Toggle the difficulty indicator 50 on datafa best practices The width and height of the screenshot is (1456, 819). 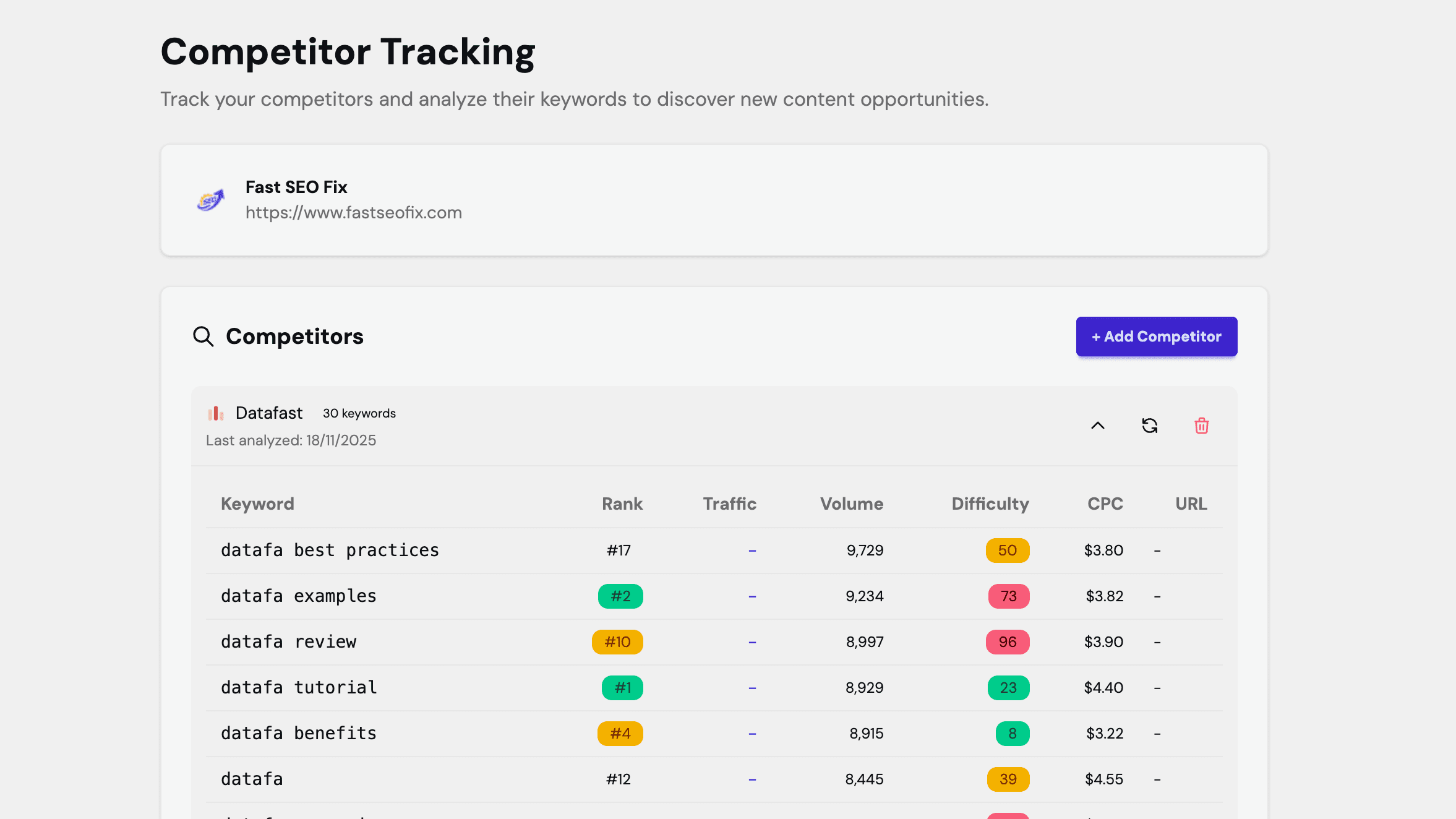pyautogui.click(x=1007, y=550)
